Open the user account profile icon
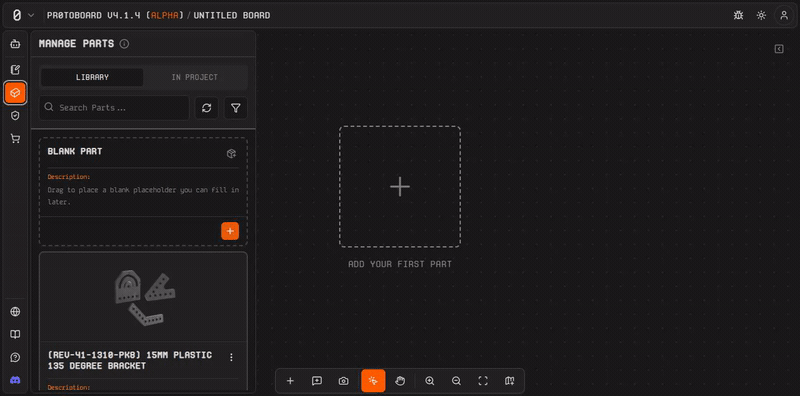 784,15
